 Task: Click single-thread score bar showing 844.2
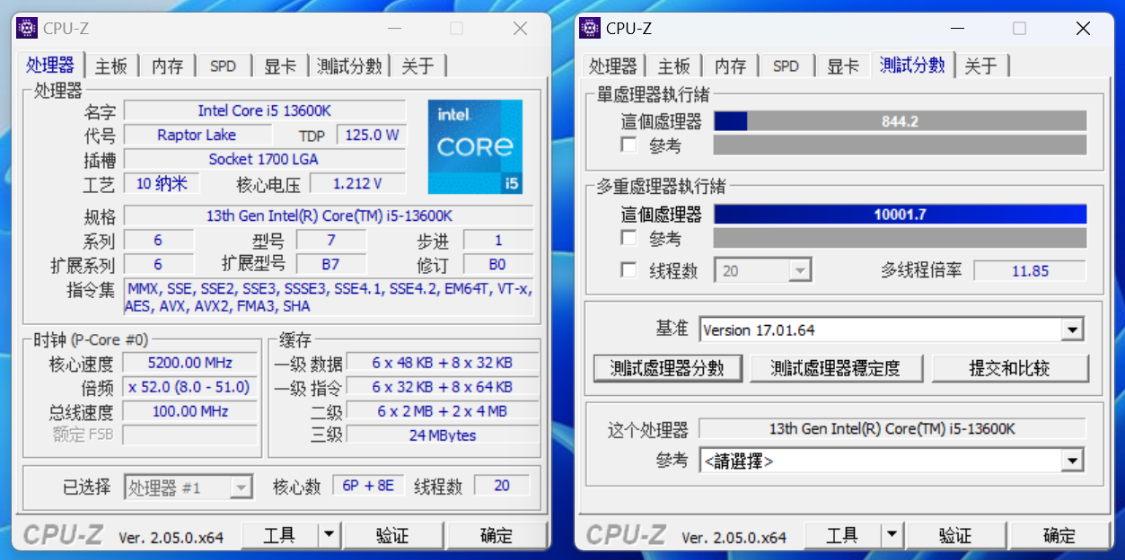900,121
